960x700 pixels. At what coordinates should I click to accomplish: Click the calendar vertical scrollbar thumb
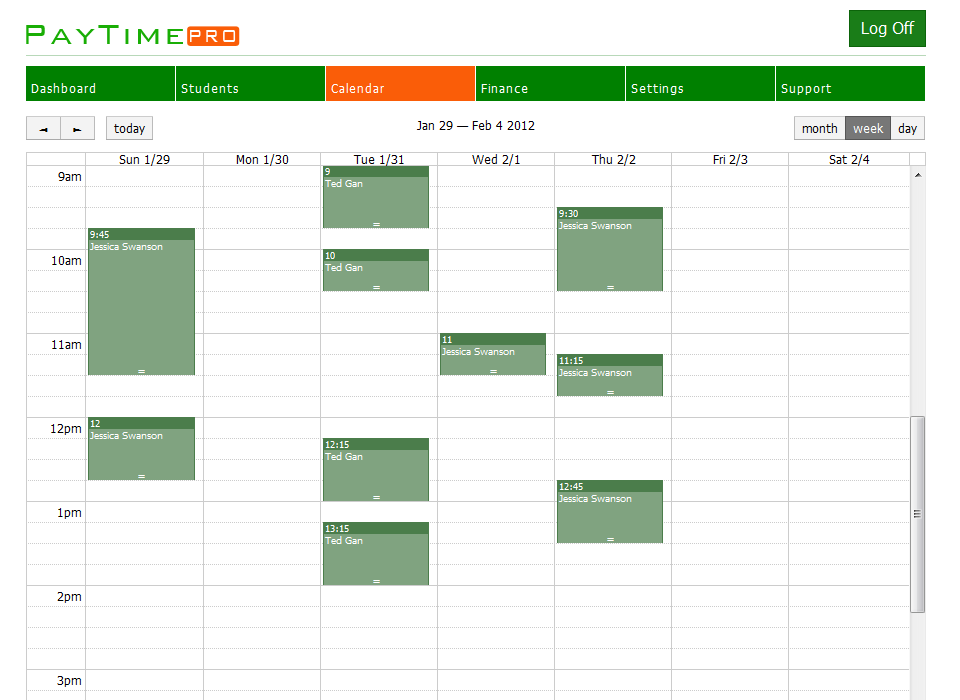(917, 514)
